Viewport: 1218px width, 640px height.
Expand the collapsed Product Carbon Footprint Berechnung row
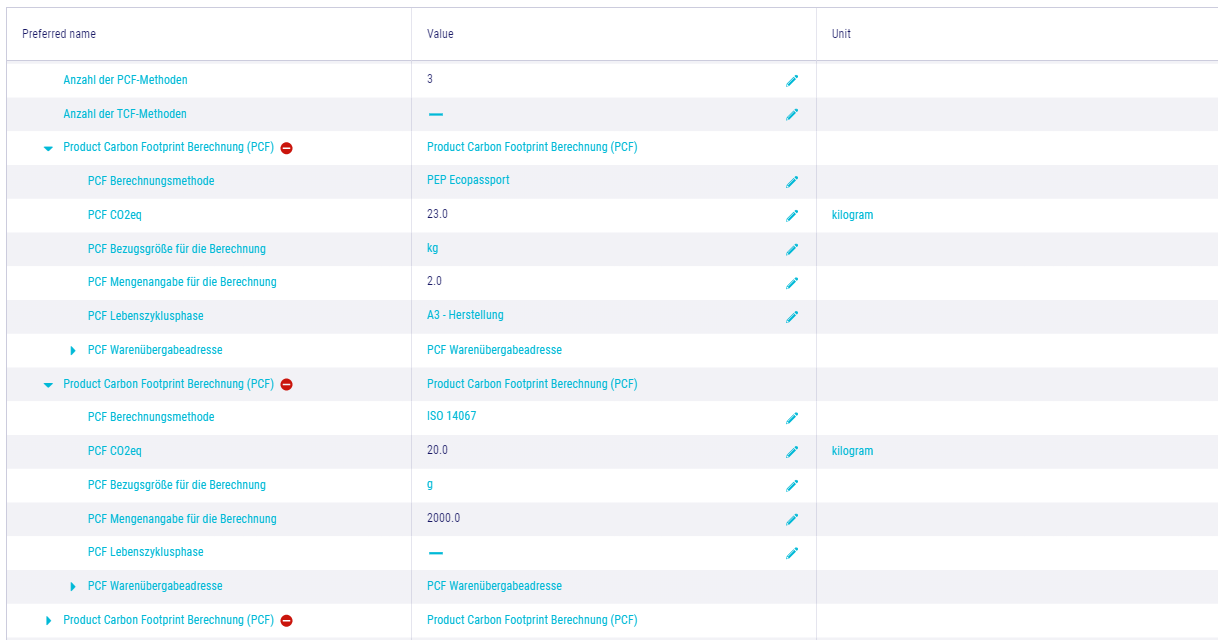coord(48,621)
